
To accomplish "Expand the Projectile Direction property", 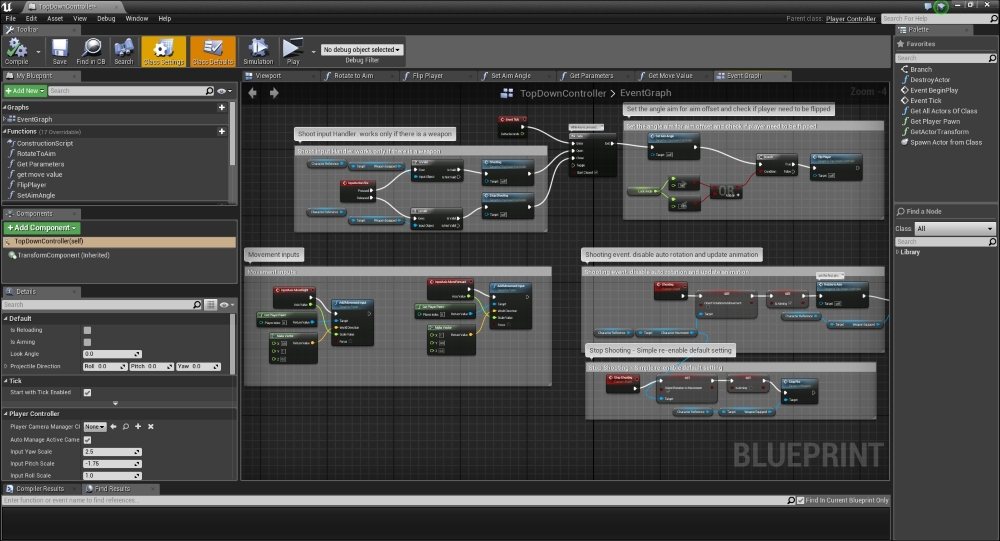I will pyautogui.click(x=6, y=366).
